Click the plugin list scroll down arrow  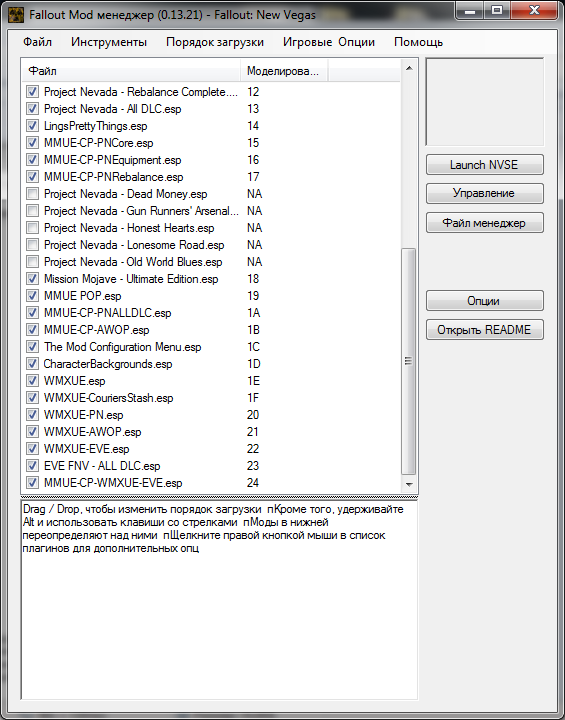pos(409,484)
